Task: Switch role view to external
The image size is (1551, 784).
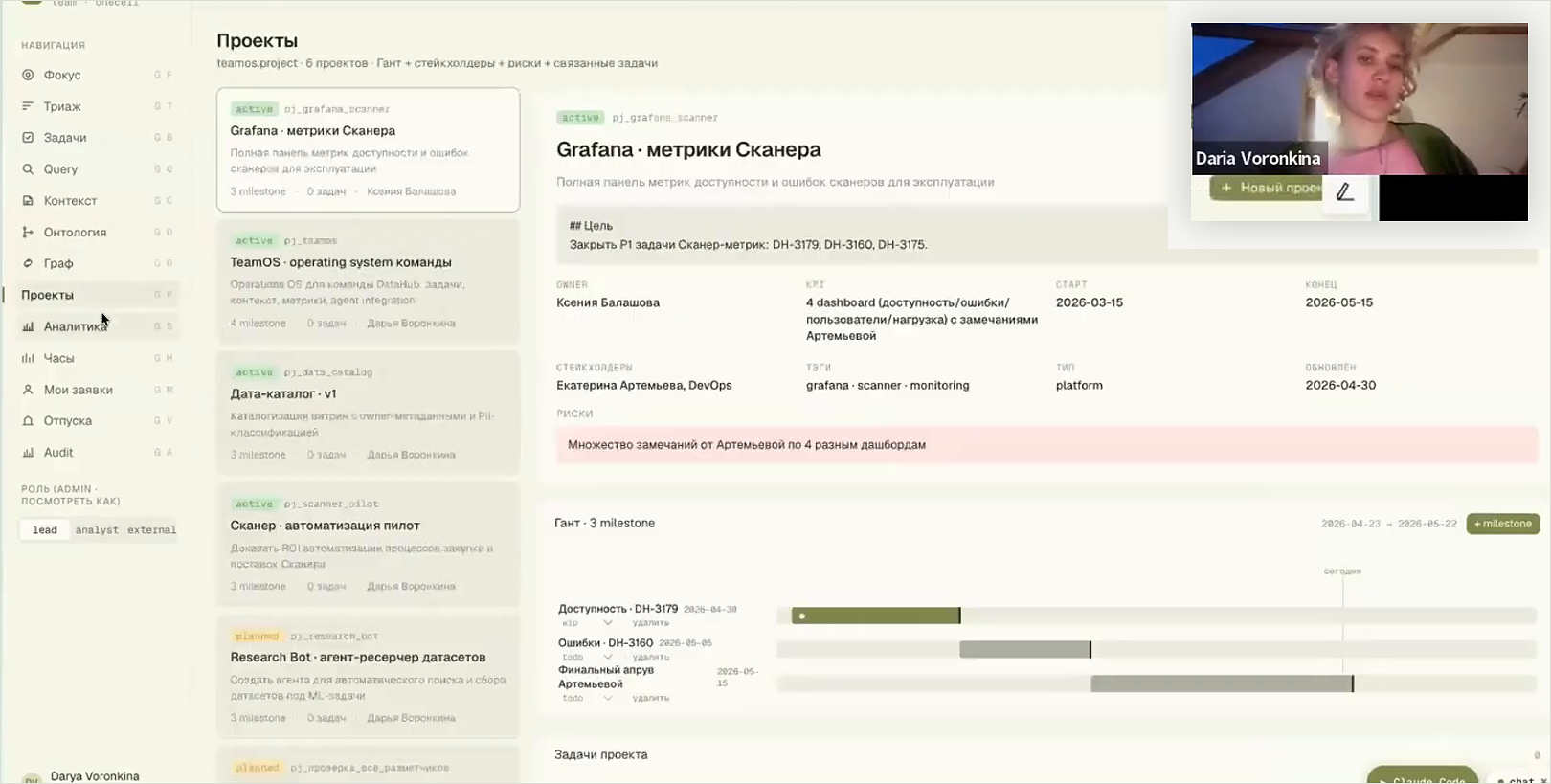Action: pyautogui.click(x=151, y=530)
